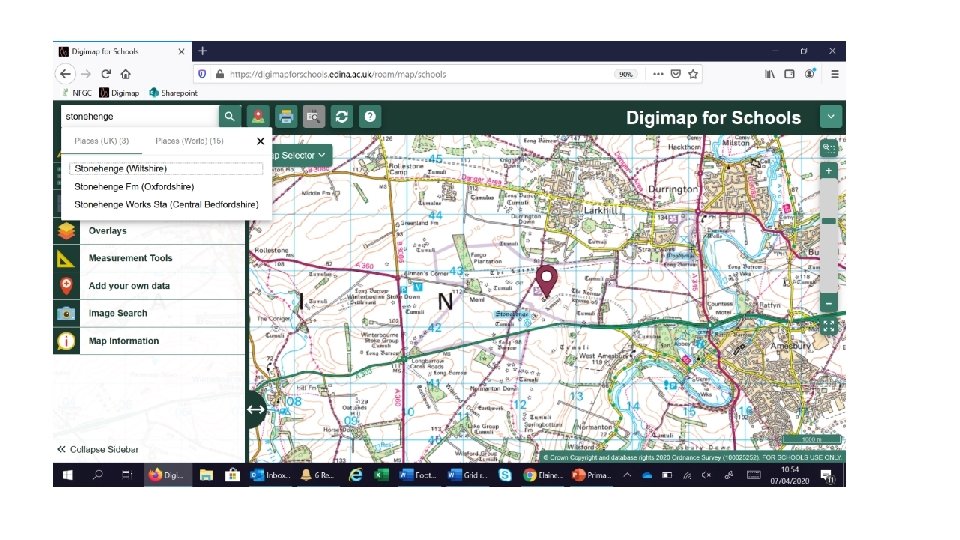Open the Outlook Inbox taskbar item

tap(269, 475)
